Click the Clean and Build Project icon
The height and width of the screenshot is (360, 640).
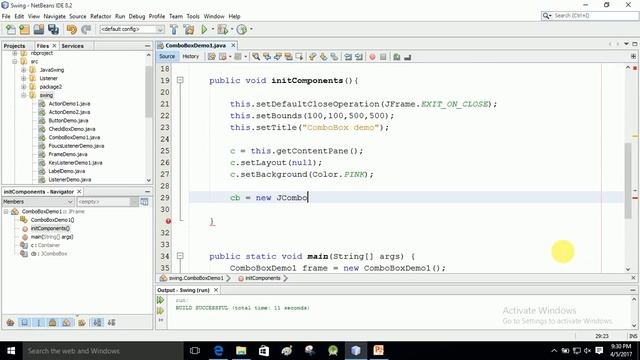(x=189, y=29)
